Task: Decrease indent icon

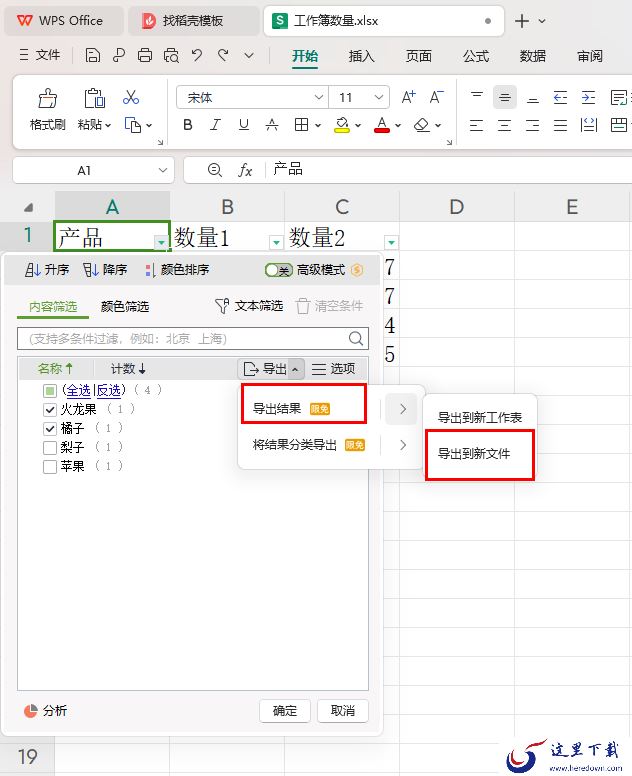Action: [x=560, y=97]
